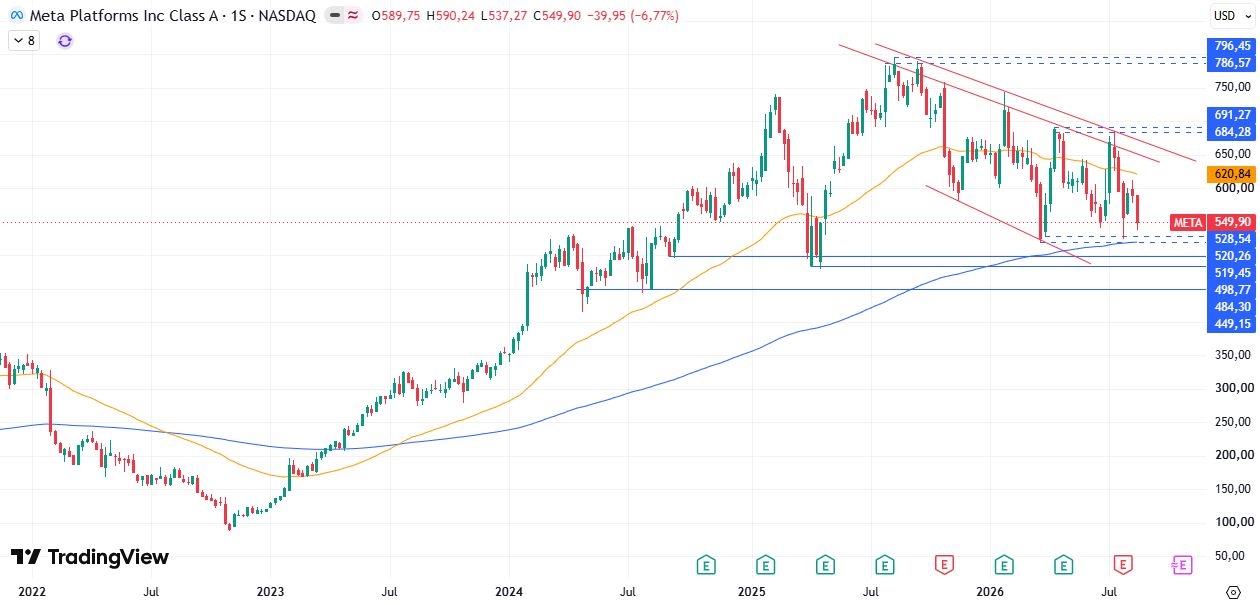The image size is (1260, 605).
Task: Toggle the approximate data wave indicator
Action: (353, 16)
